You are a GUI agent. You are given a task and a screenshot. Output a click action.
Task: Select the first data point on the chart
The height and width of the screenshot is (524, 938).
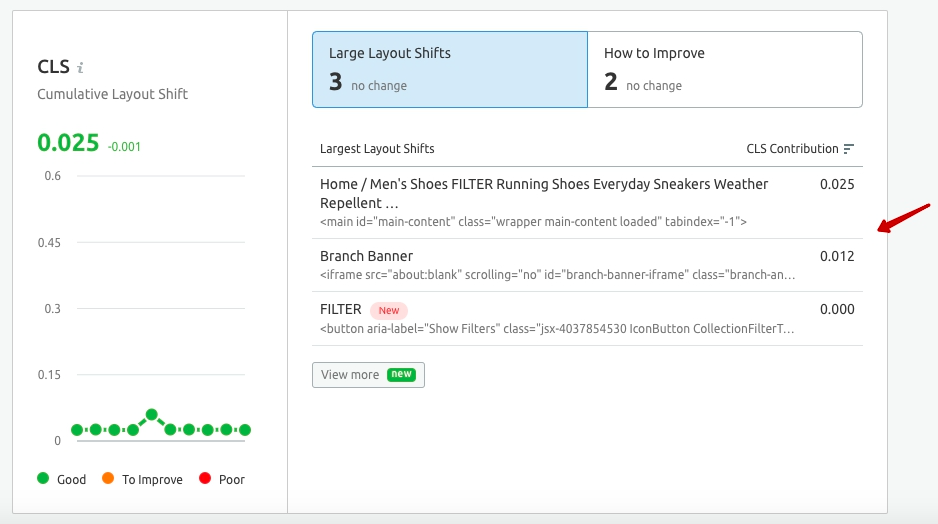pyautogui.click(x=77, y=429)
